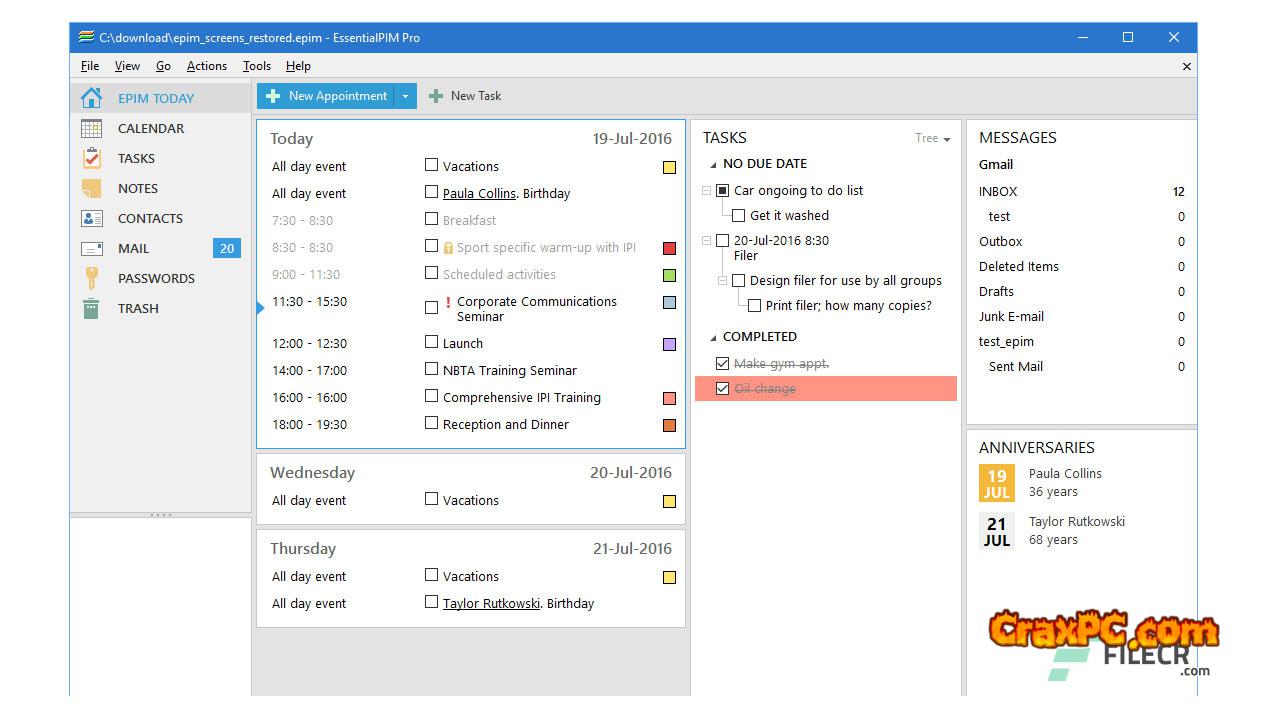1280x720 pixels.
Task: Click the New Task button
Action: [465, 96]
